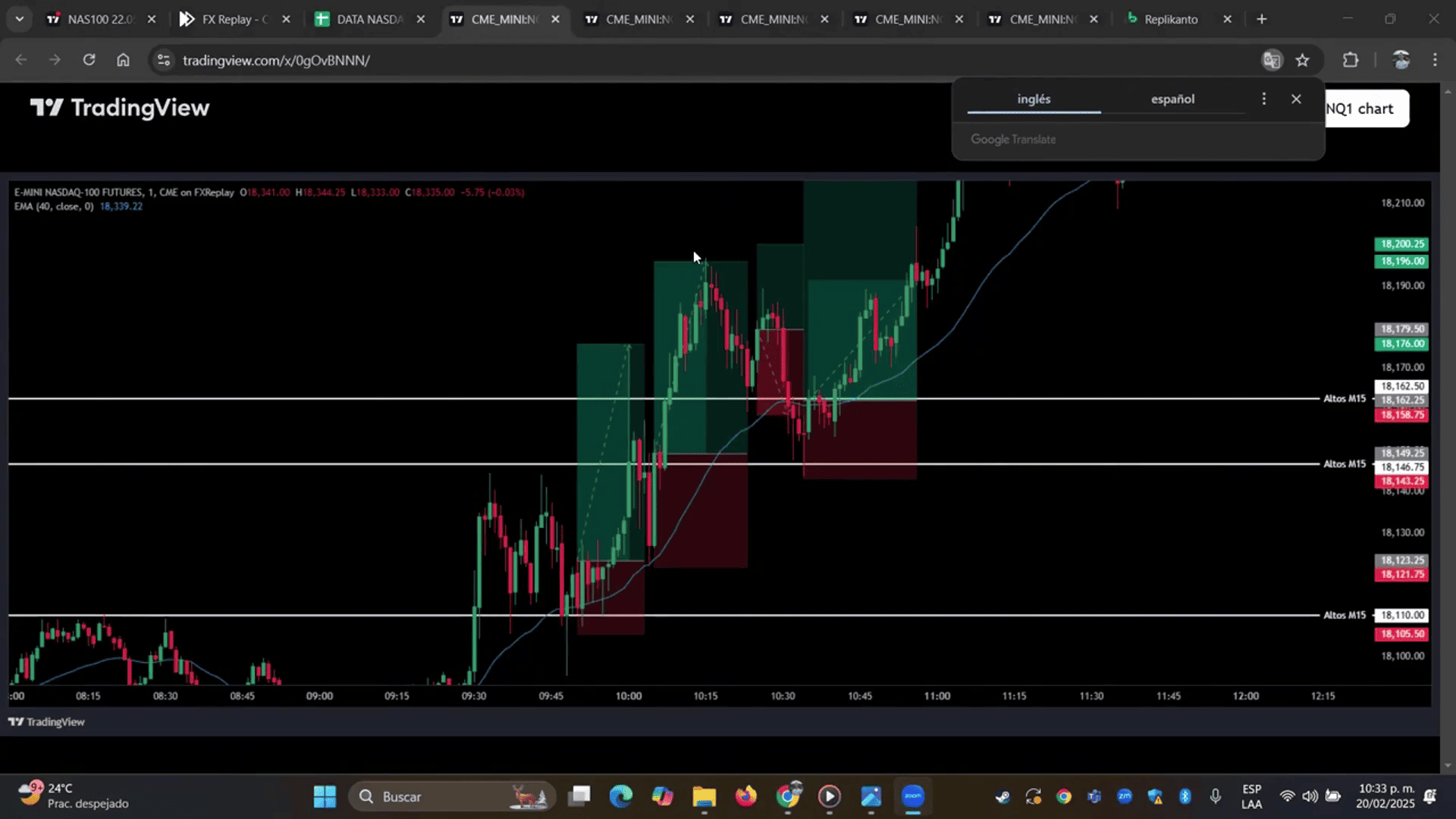Open the Chrome three-dot menu

pyautogui.click(x=1435, y=60)
